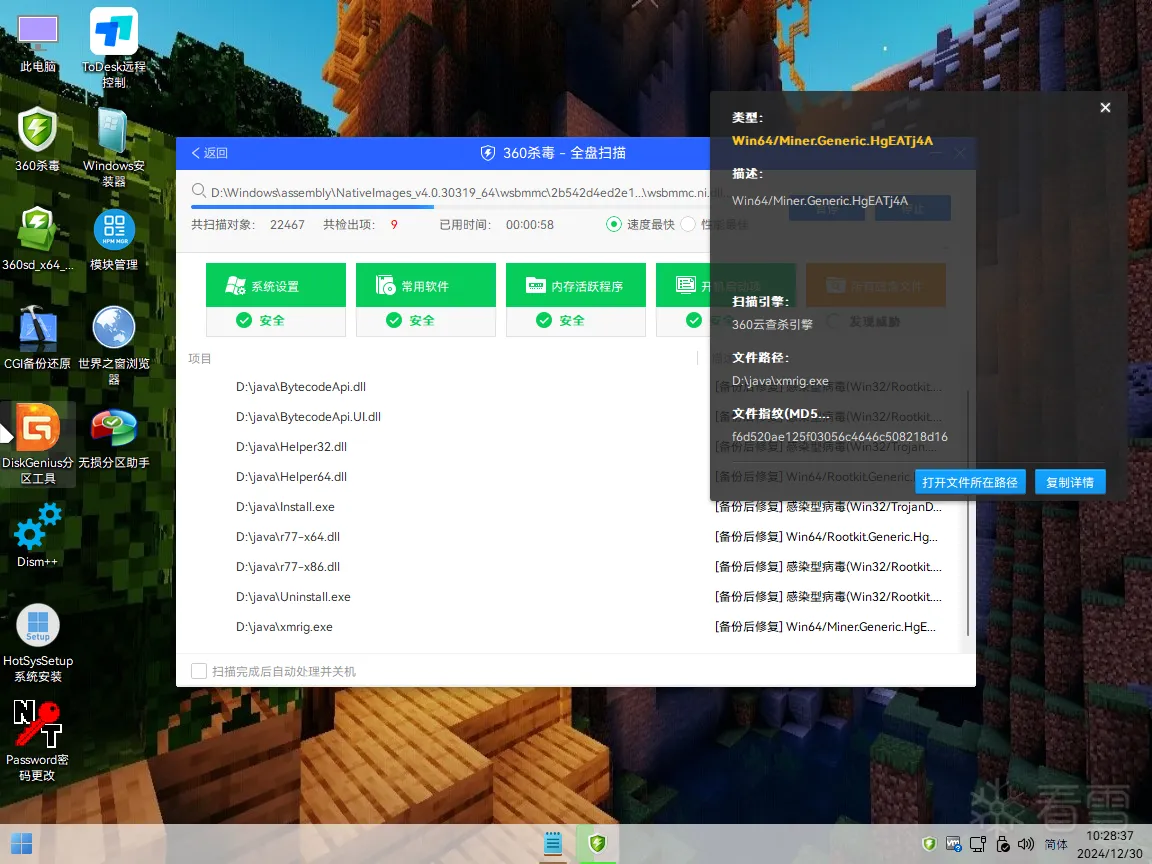The height and width of the screenshot is (864, 1152).
Task: Open the 360杀毒 desktop shortcut
Action: click(x=37, y=140)
